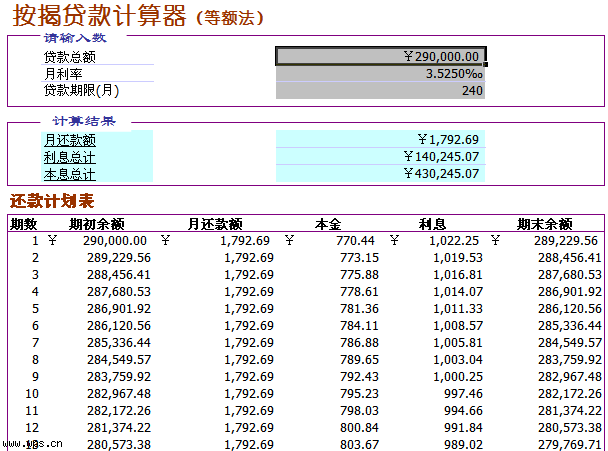
Task: Click the 贷款期限(月) label
Action: [81, 91]
